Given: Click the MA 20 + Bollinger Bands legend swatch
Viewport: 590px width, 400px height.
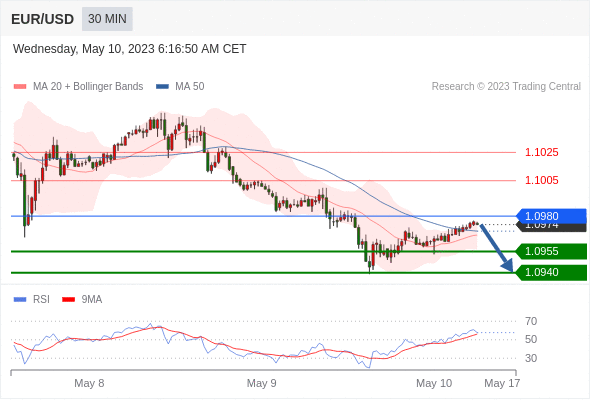Looking at the screenshot, I should (x=20, y=87).
